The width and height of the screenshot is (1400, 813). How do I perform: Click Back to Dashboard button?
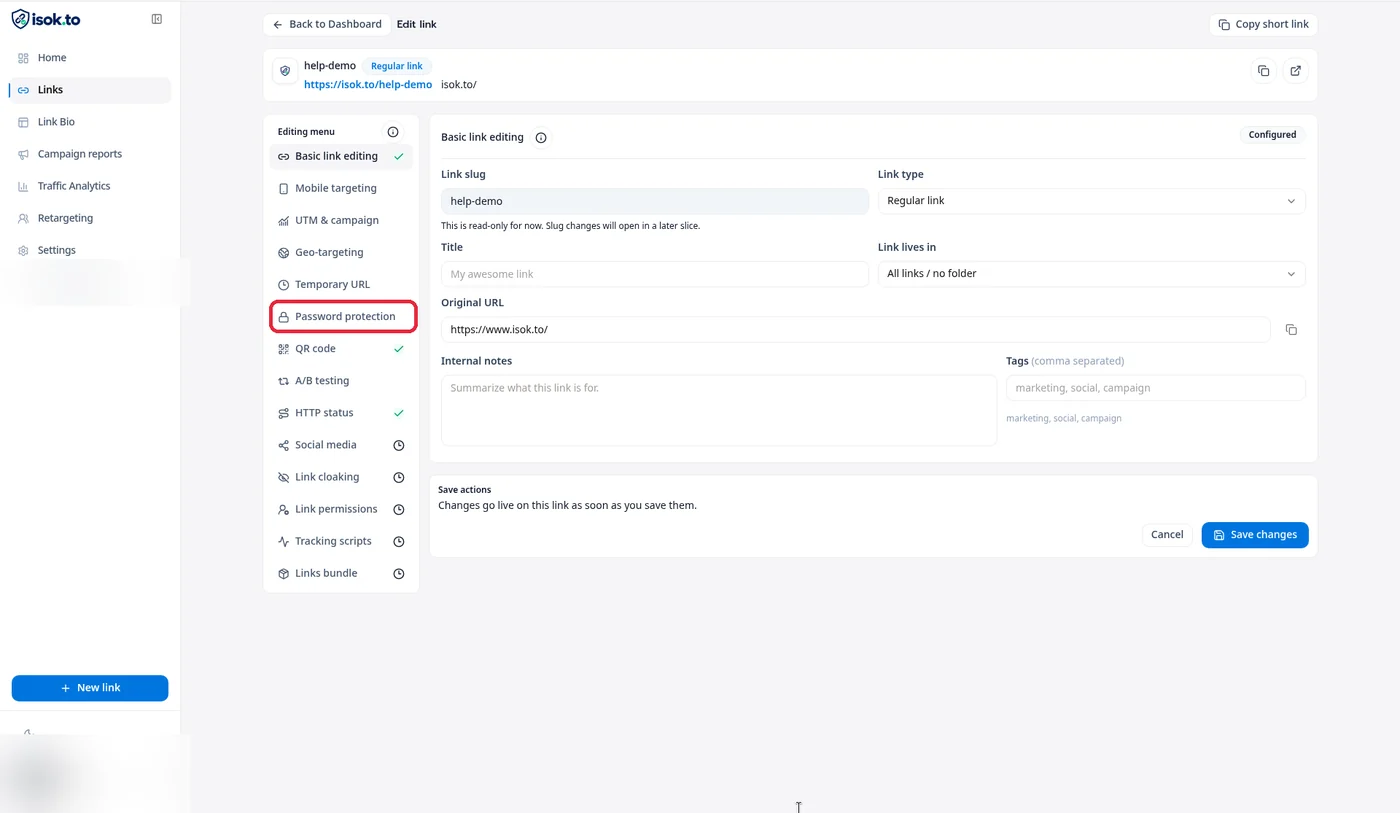[x=327, y=24]
